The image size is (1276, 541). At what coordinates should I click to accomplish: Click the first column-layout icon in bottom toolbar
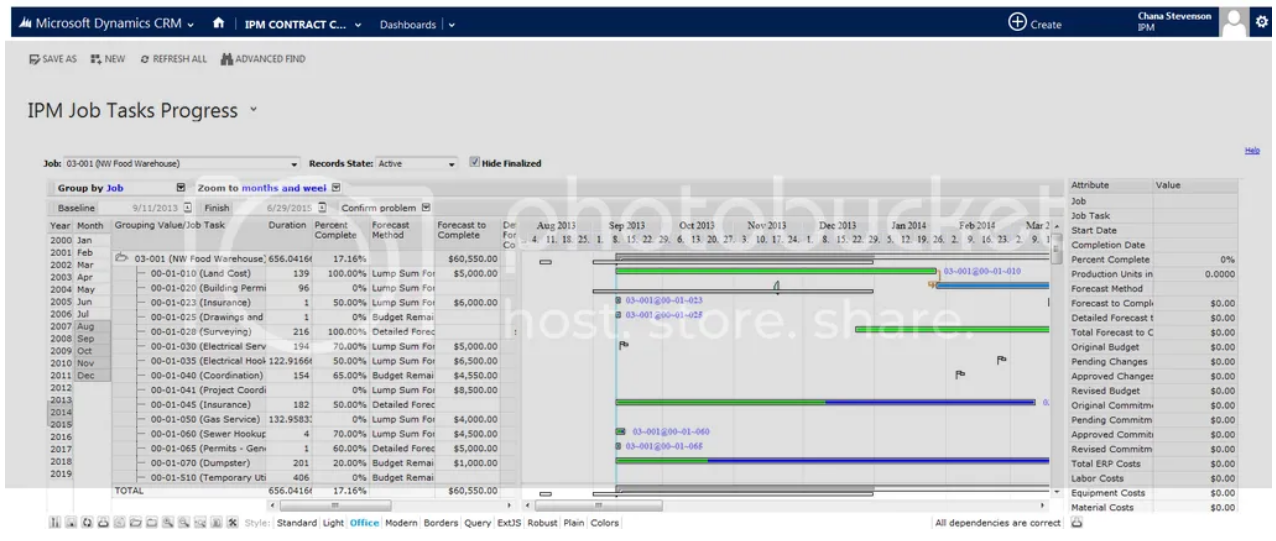(x=55, y=523)
